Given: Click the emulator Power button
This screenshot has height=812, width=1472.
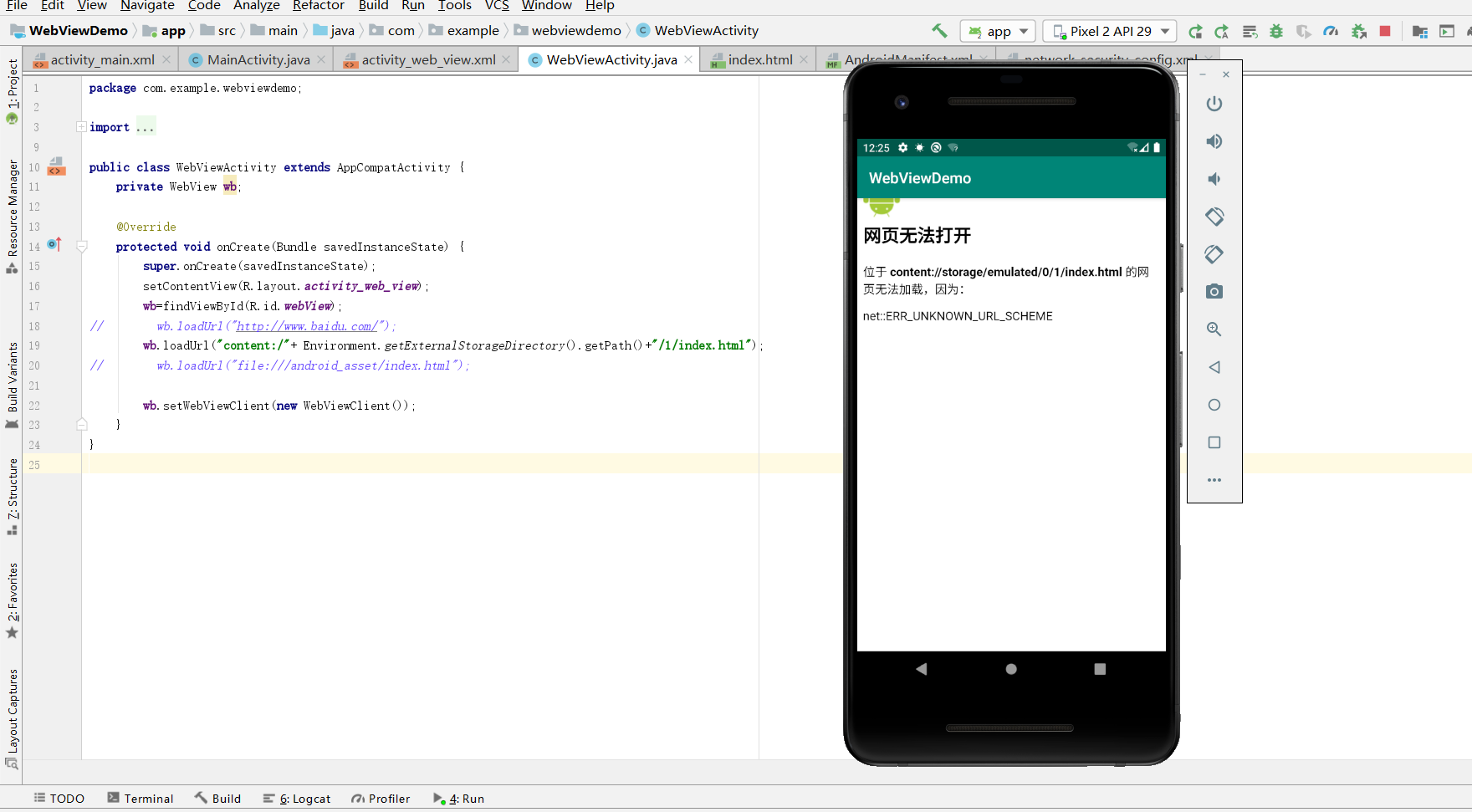Looking at the screenshot, I should [x=1214, y=104].
